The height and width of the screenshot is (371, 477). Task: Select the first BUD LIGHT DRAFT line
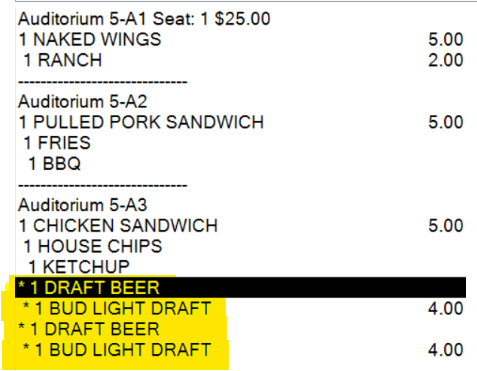tap(117, 308)
